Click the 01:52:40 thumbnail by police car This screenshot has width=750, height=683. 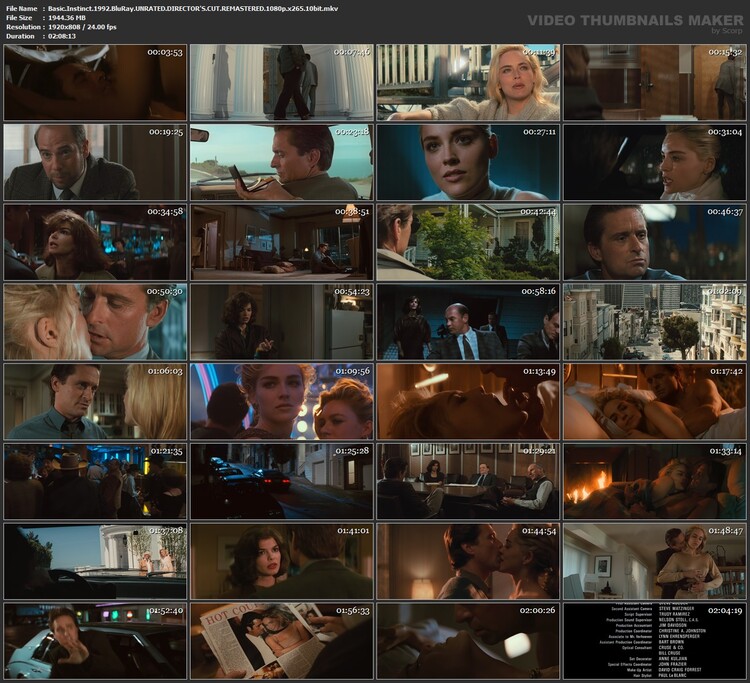(95, 640)
